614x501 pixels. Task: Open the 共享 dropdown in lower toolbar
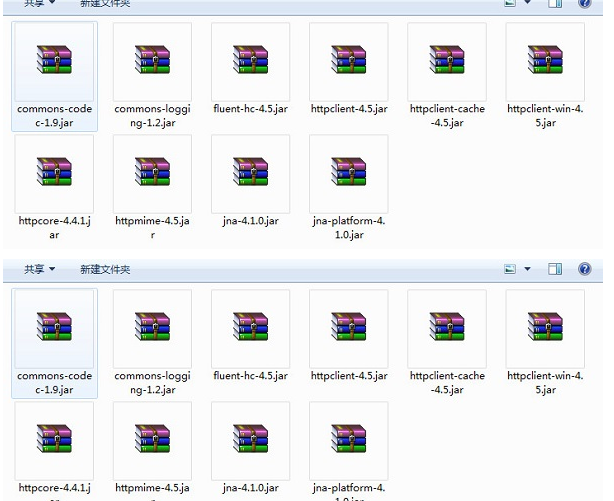[x=40, y=269]
